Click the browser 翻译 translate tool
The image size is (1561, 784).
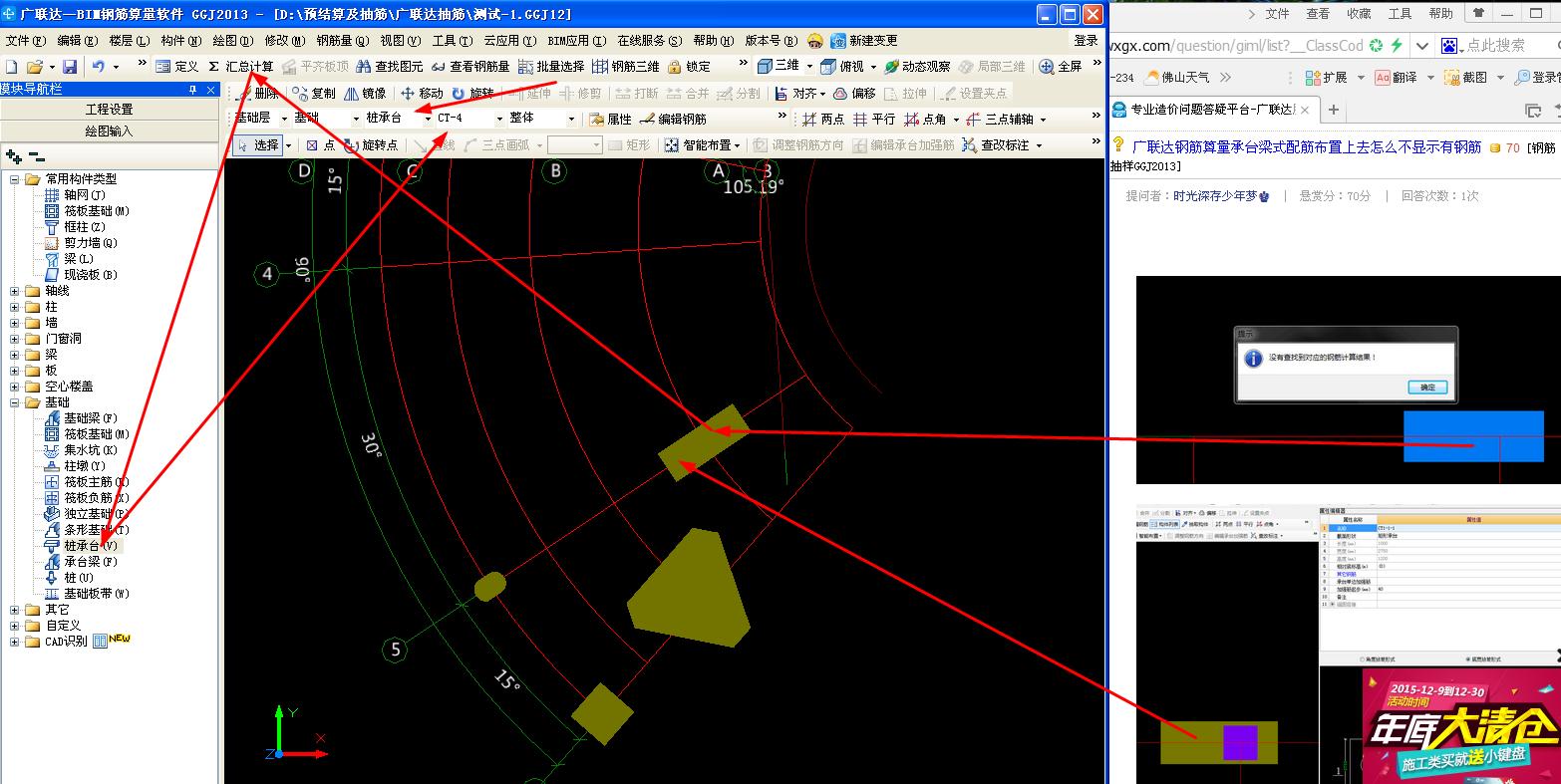pyautogui.click(x=1398, y=77)
